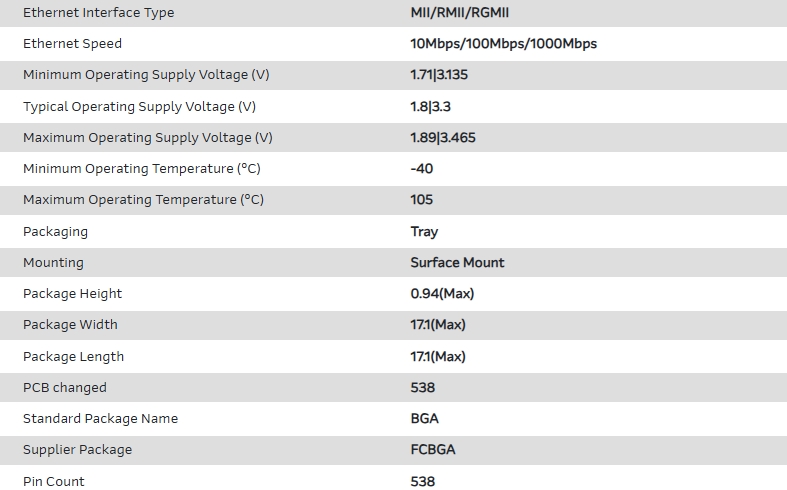
Task: Click the 1.89|3.465 maximum voltage value
Action: point(443,138)
